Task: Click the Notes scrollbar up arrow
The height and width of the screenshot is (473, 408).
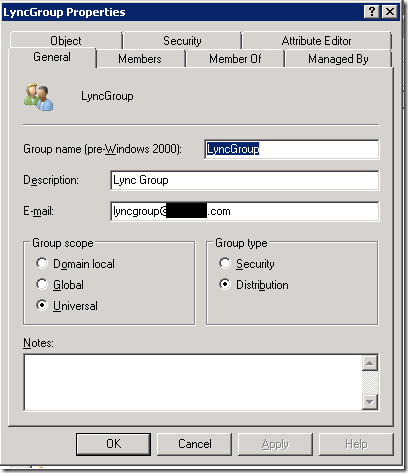Action: coord(370,363)
